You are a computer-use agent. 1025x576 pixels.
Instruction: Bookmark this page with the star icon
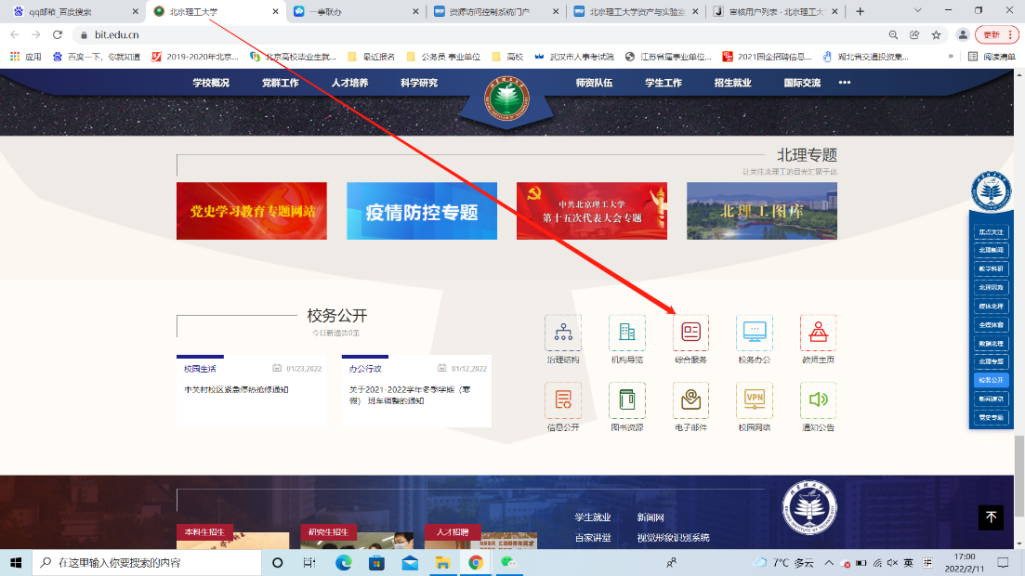(936, 34)
